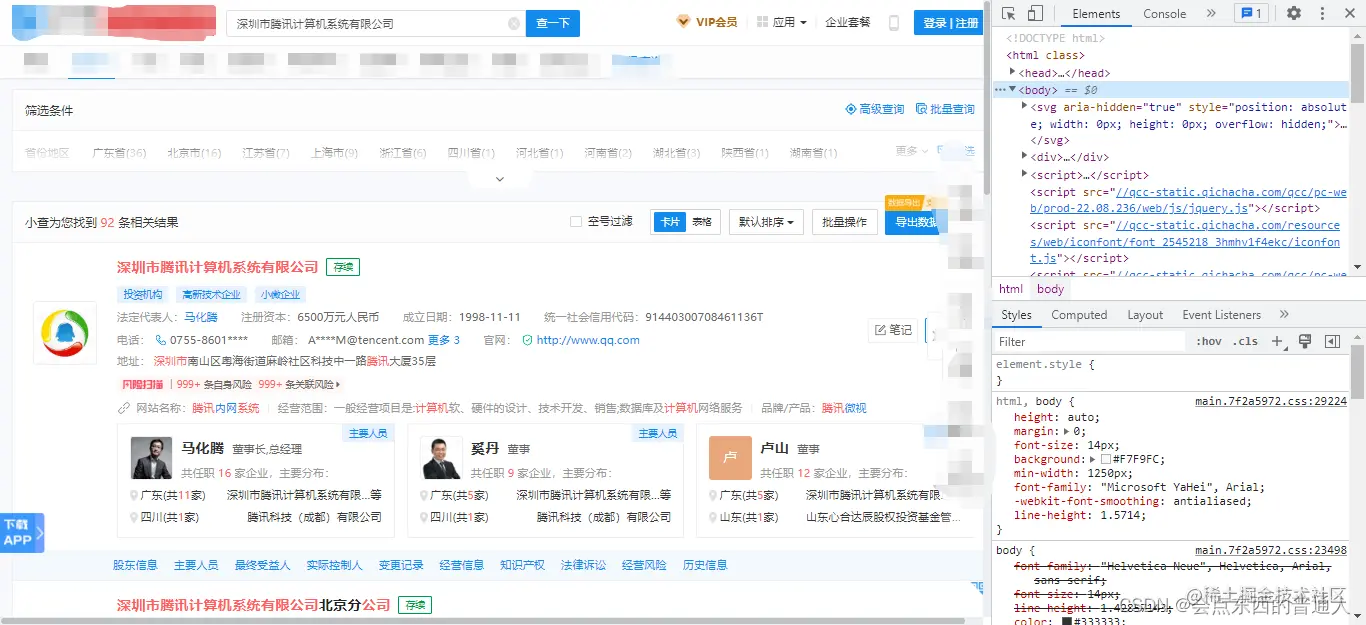Click 卢山 avatar tile

click(x=730, y=458)
